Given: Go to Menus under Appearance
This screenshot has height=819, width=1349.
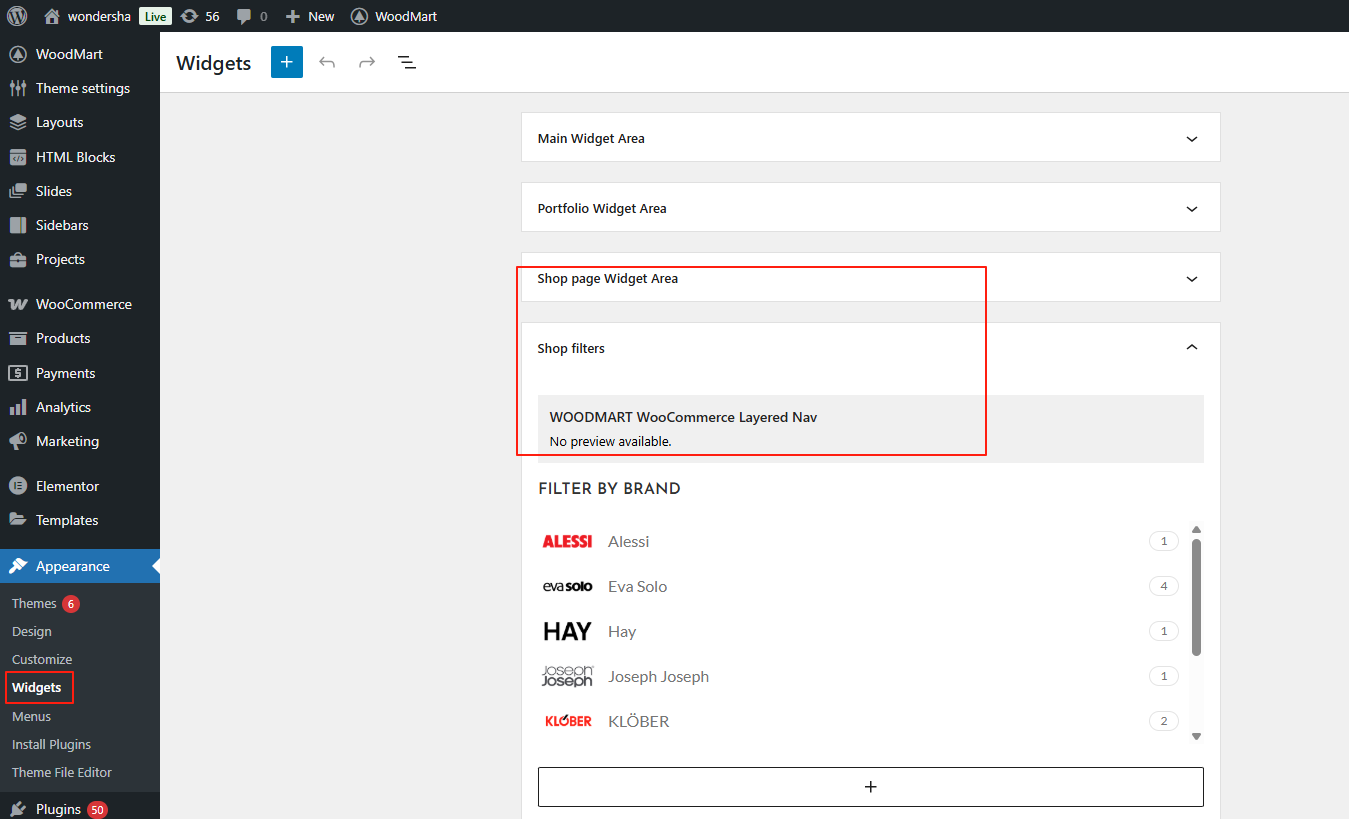Looking at the screenshot, I should point(31,716).
